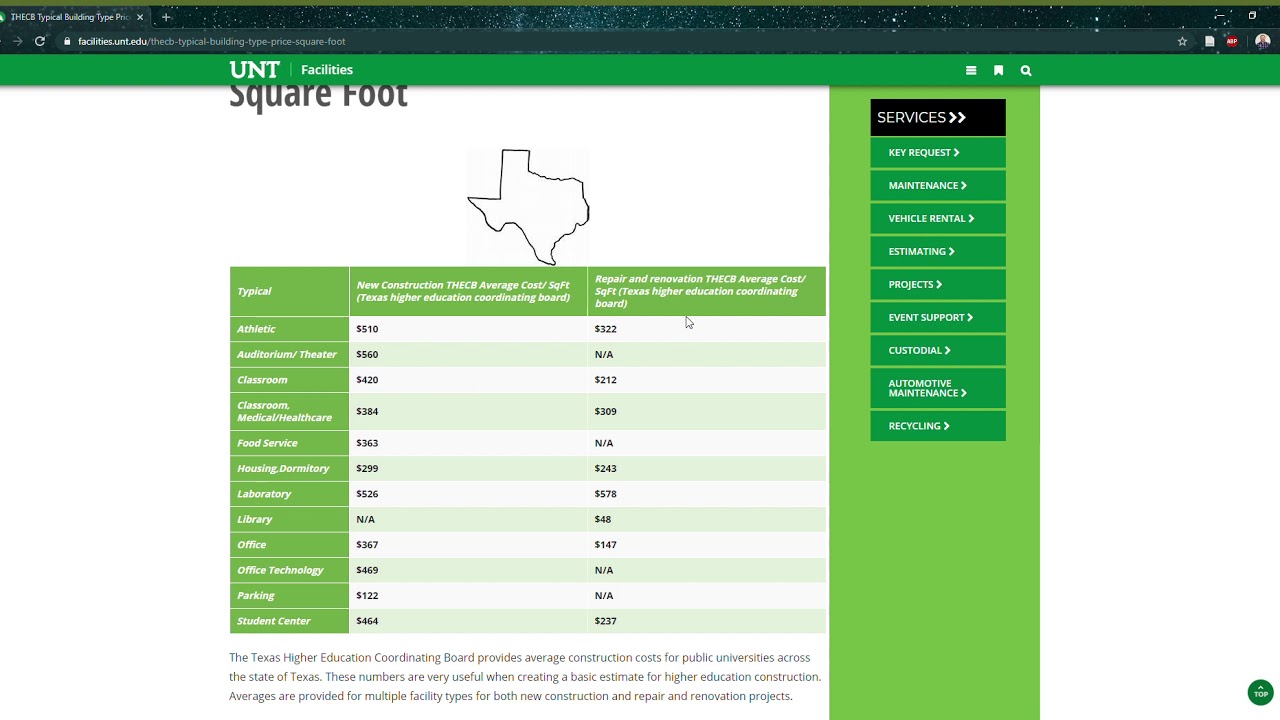Click the $48 Library renovation cost
Viewport: 1280px width, 720px height.
coord(602,519)
